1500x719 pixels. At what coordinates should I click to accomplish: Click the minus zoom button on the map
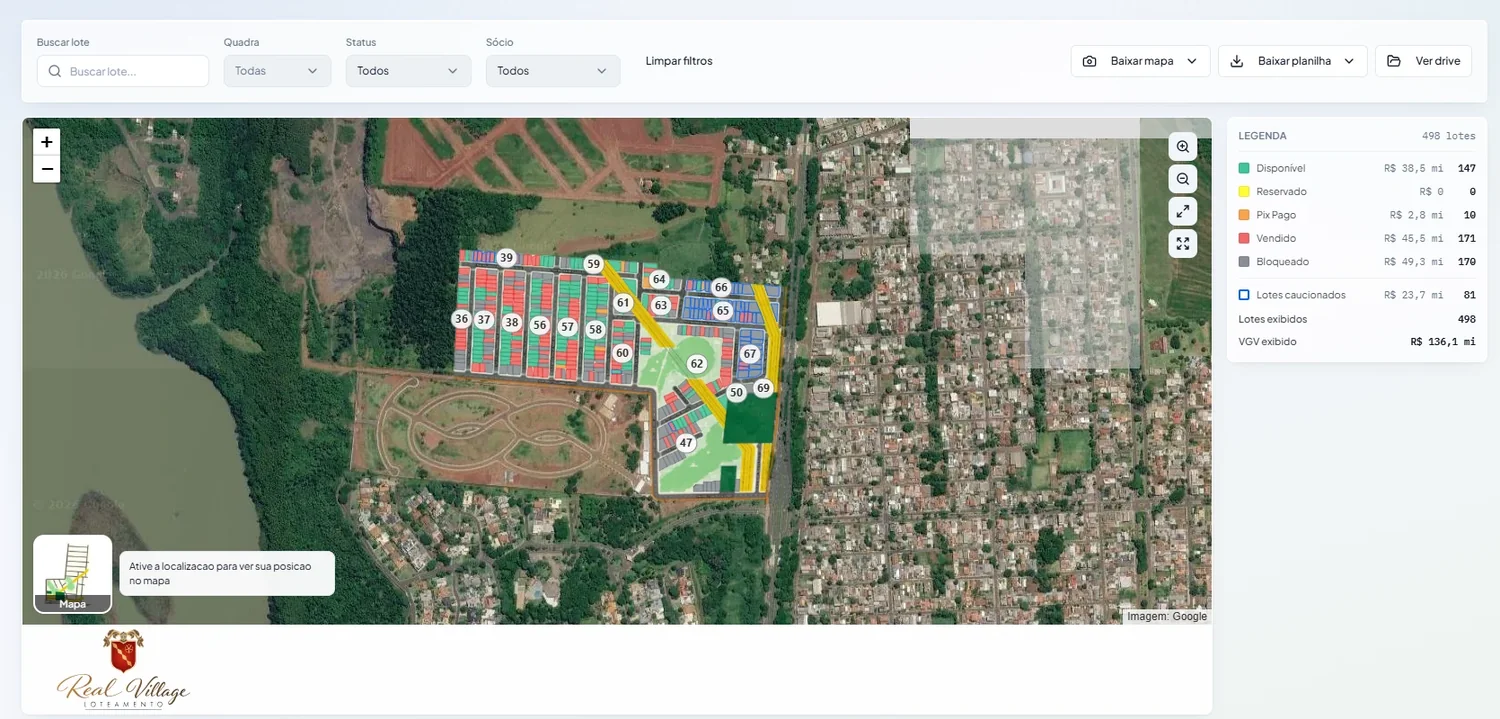click(47, 169)
